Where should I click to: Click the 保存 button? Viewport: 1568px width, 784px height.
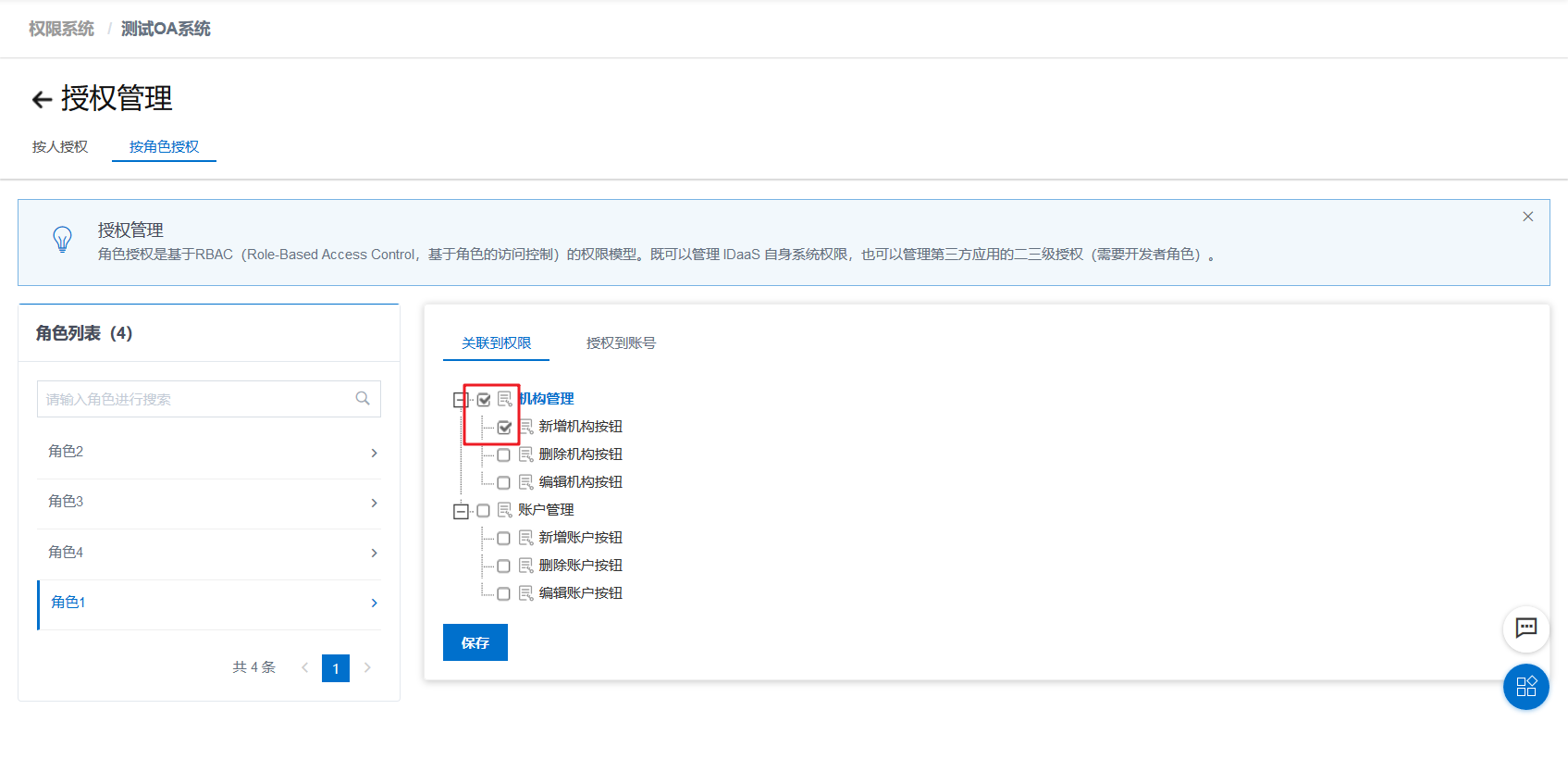point(475,642)
